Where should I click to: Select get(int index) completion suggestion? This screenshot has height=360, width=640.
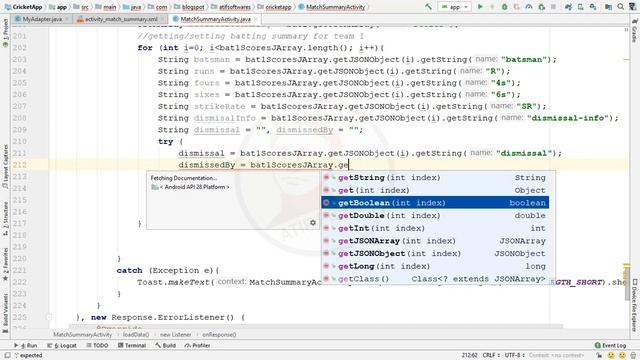pyautogui.click(x=435, y=190)
